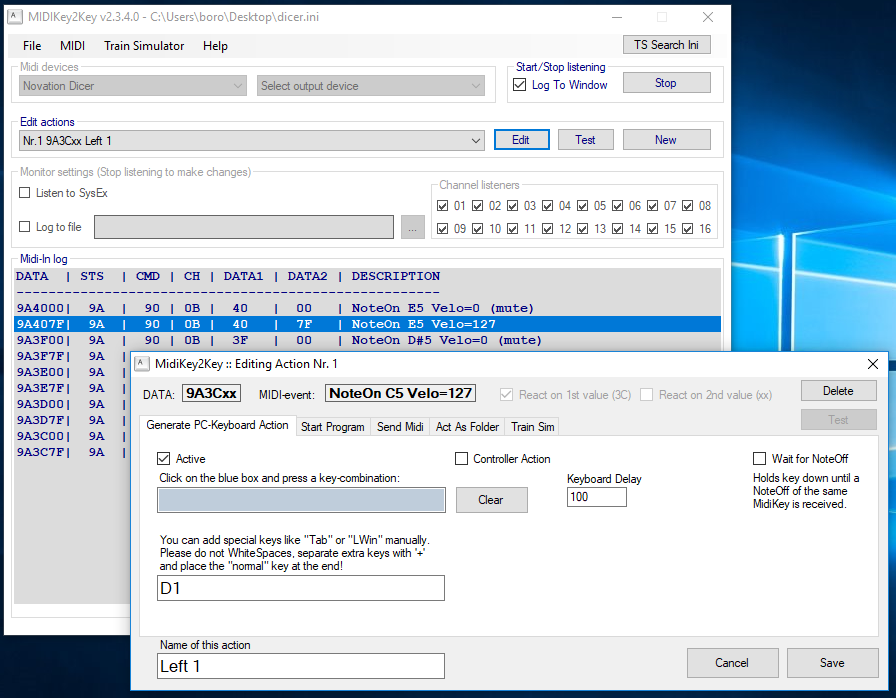Open the Train Simulator menu
Screen dimensions: 896x698
click(x=144, y=46)
